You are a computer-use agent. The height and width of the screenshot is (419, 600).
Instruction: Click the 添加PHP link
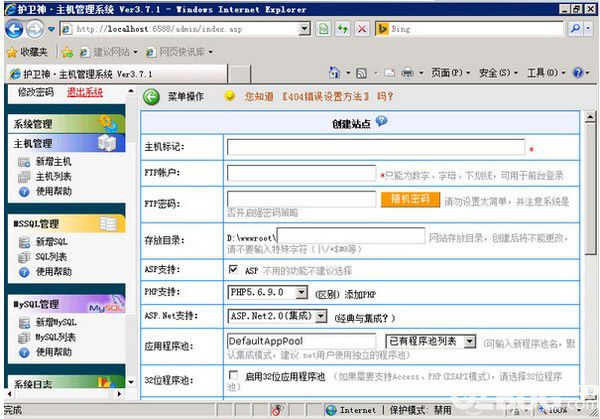coord(360,294)
